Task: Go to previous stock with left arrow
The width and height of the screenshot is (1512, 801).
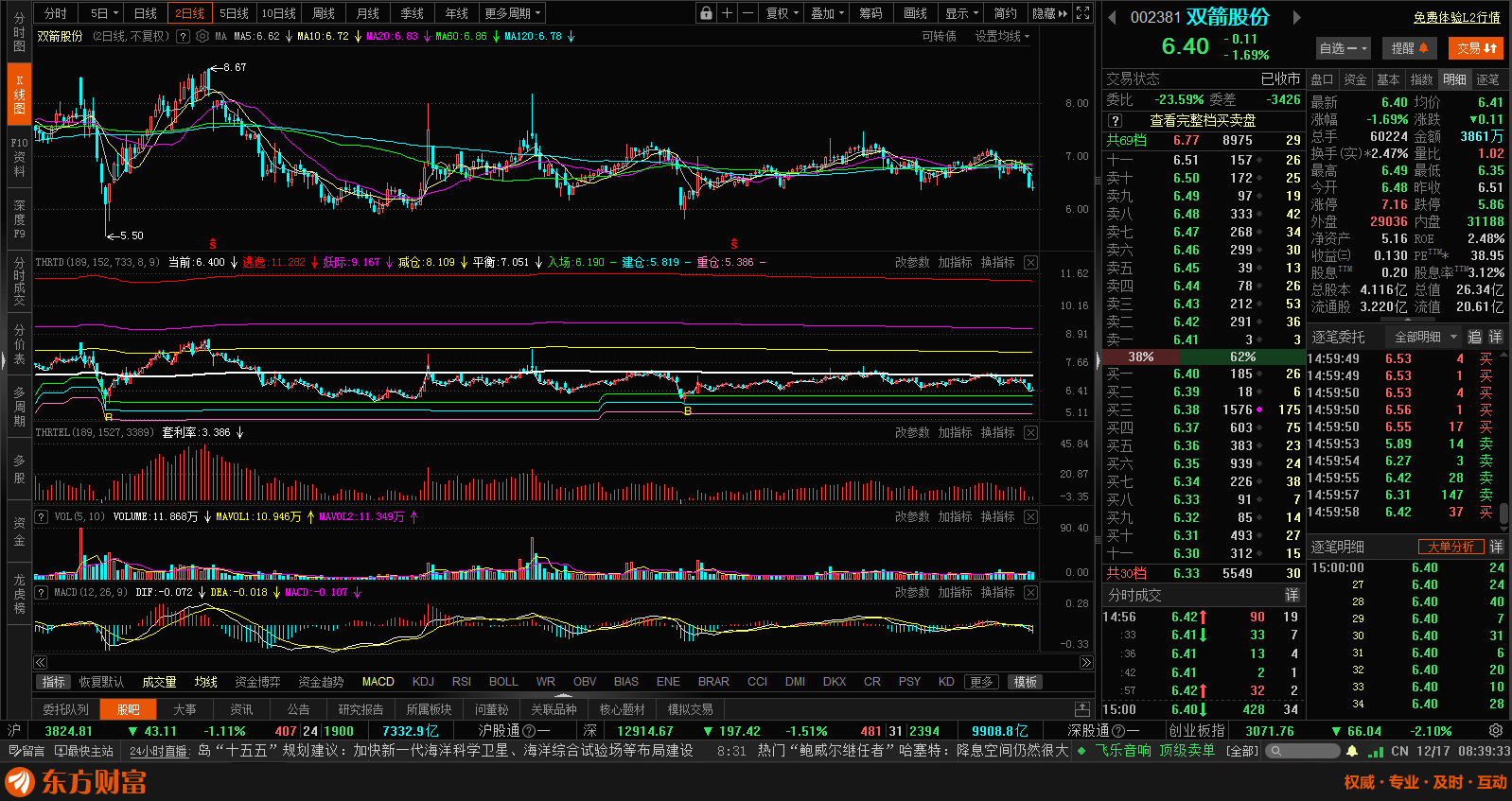Action: tap(1112, 17)
